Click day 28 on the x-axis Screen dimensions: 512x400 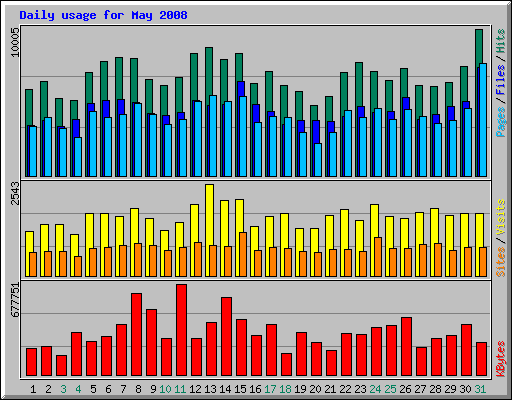coord(435,389)
